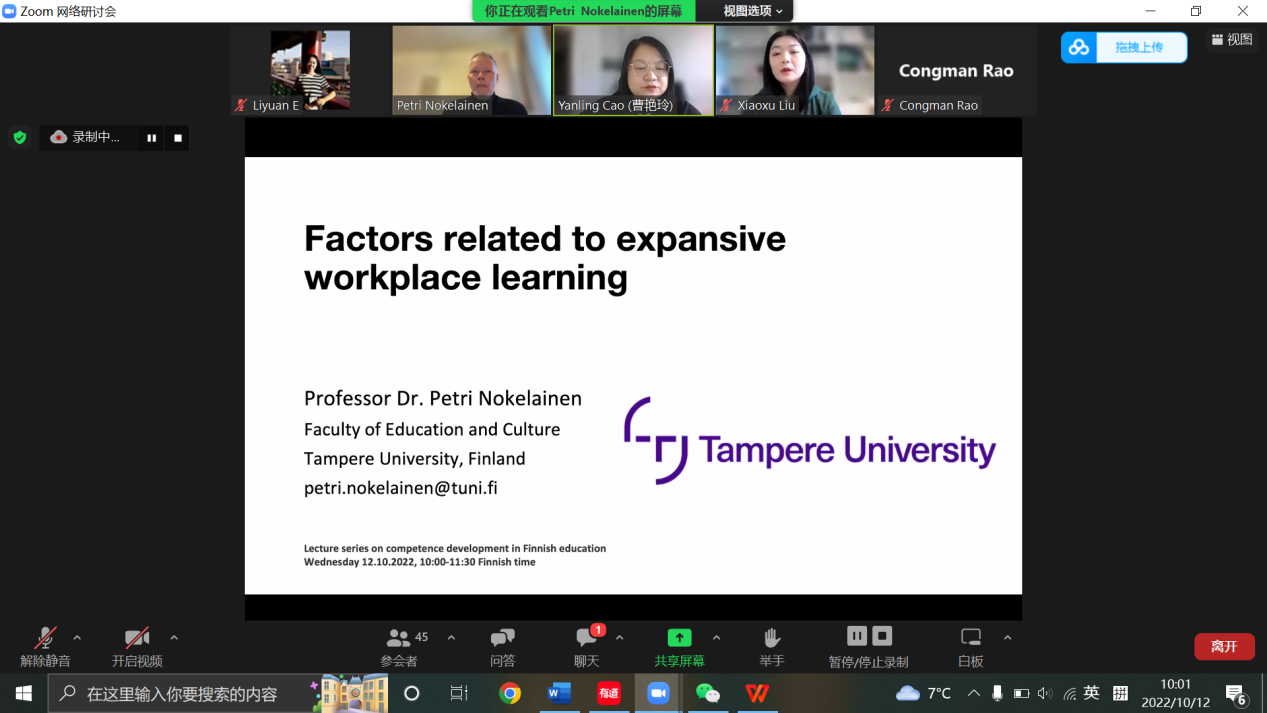Click the red Leave button
The image size is (1267, 713).
pyautogui.click(x=1224, y=646)
